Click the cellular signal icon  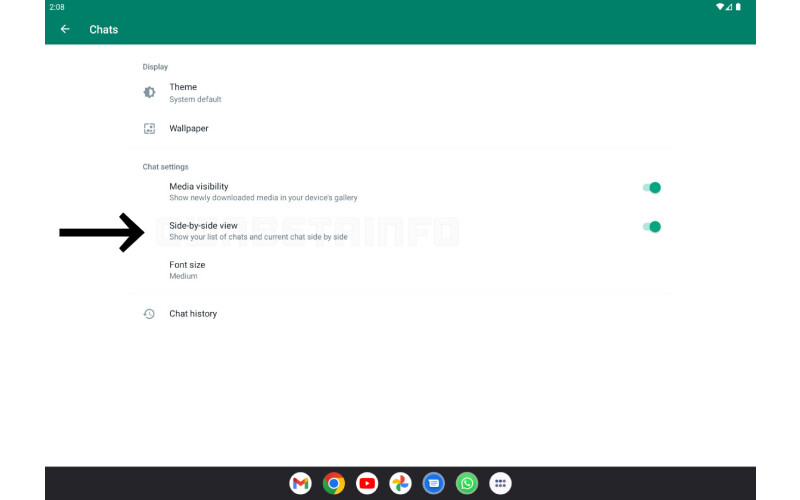point(729,7)
